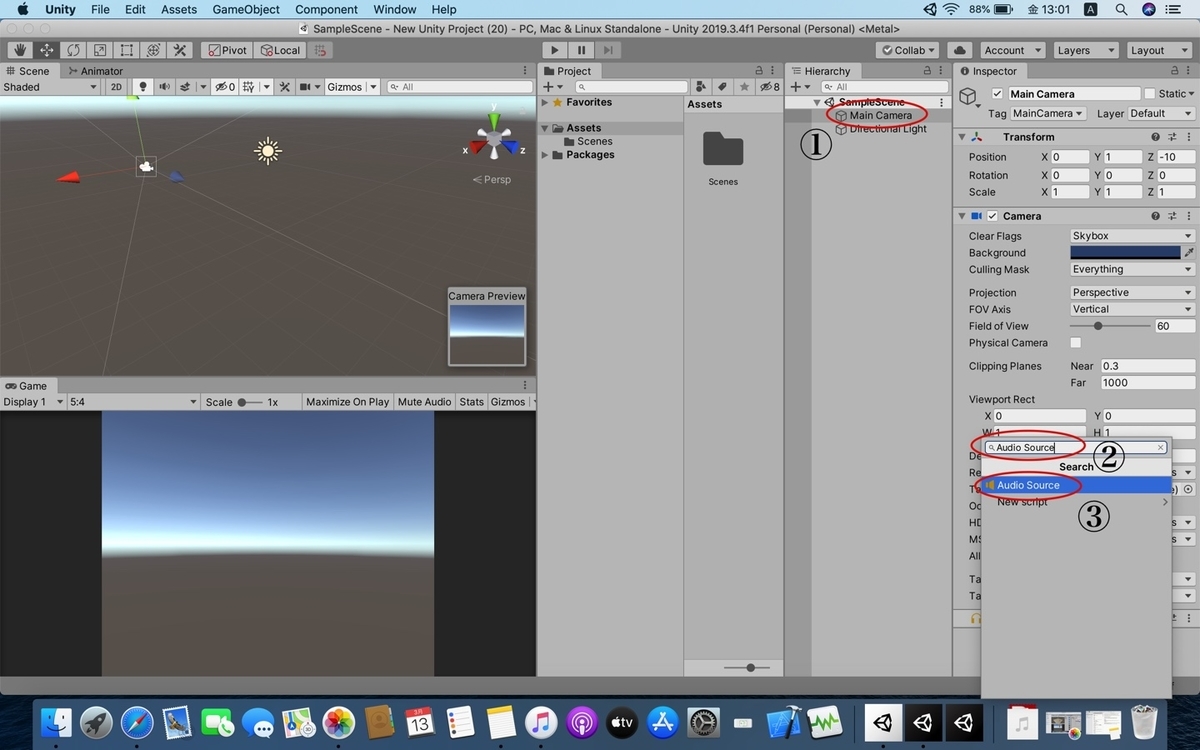This screenshot has width=1200, height=750.
Task: Enable Maximize On Play in the Game view
Action: coord(347,401)
